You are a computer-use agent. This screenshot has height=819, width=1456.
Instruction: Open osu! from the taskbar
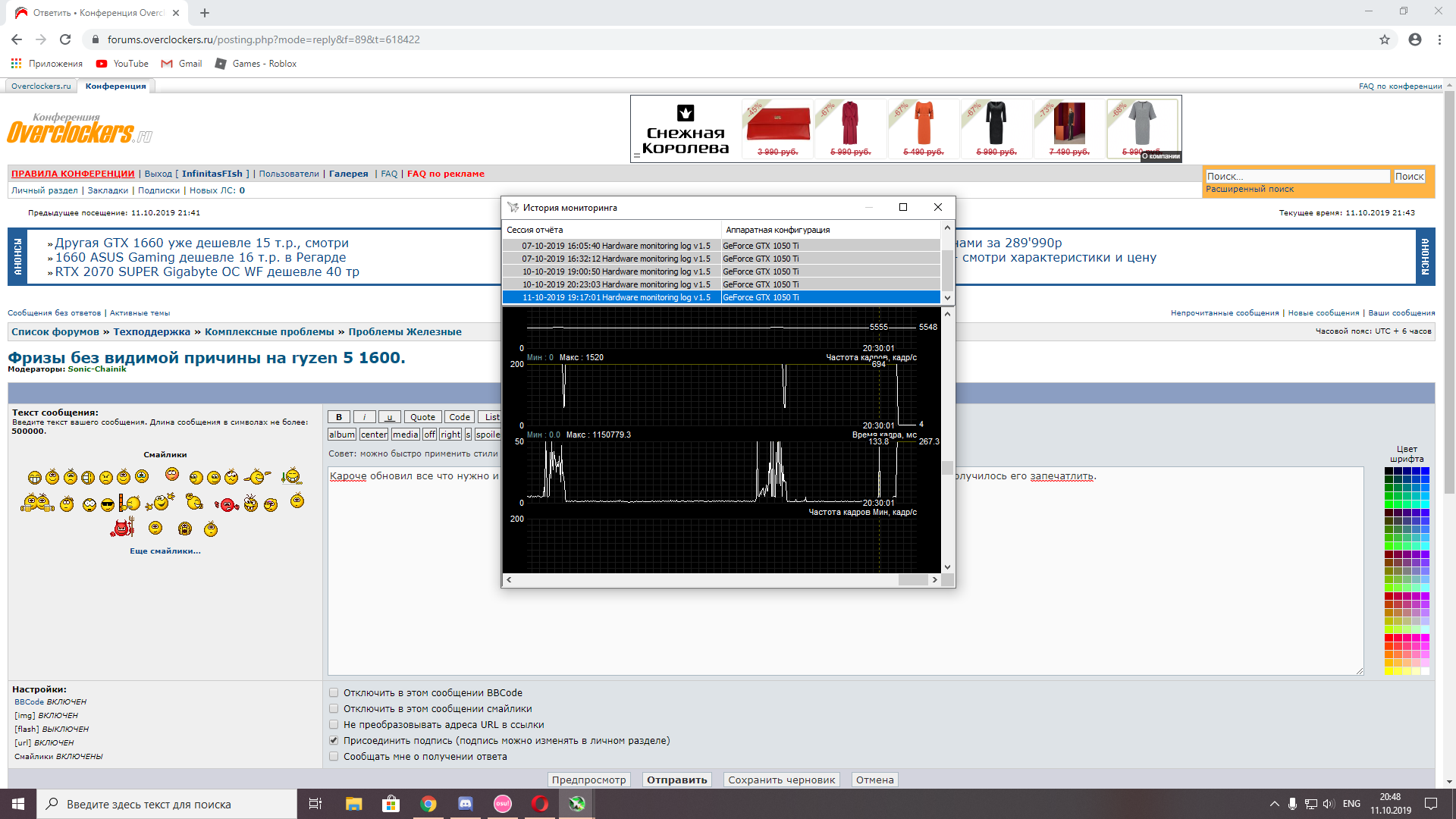coord(502,804)
